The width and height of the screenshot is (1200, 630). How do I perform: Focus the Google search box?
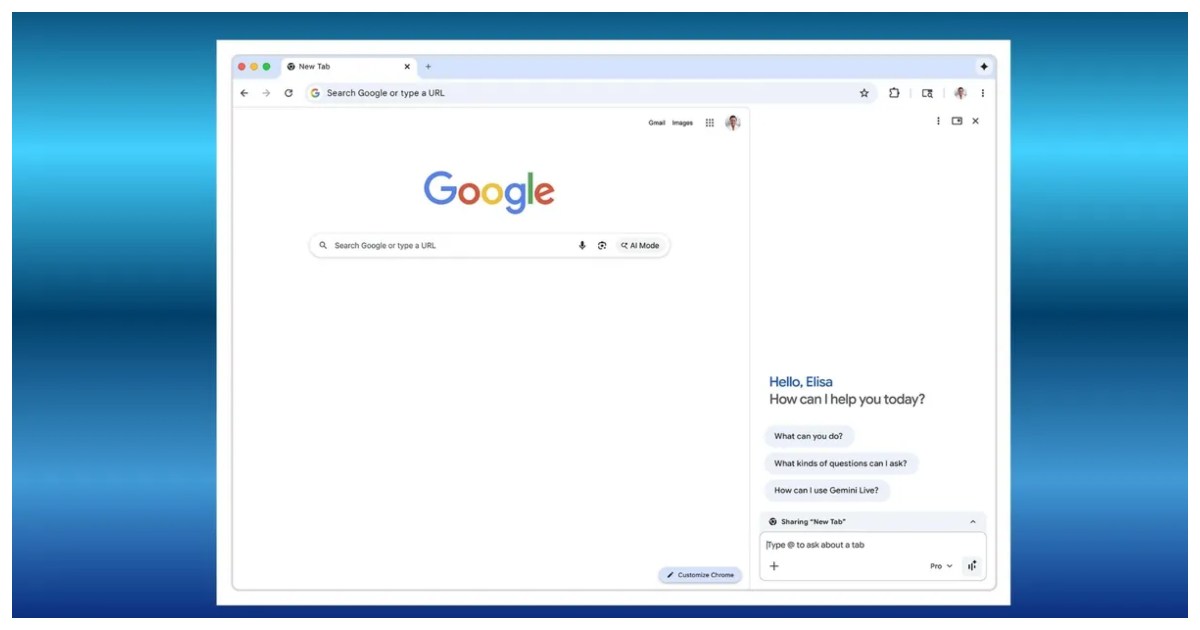point(489,245)
